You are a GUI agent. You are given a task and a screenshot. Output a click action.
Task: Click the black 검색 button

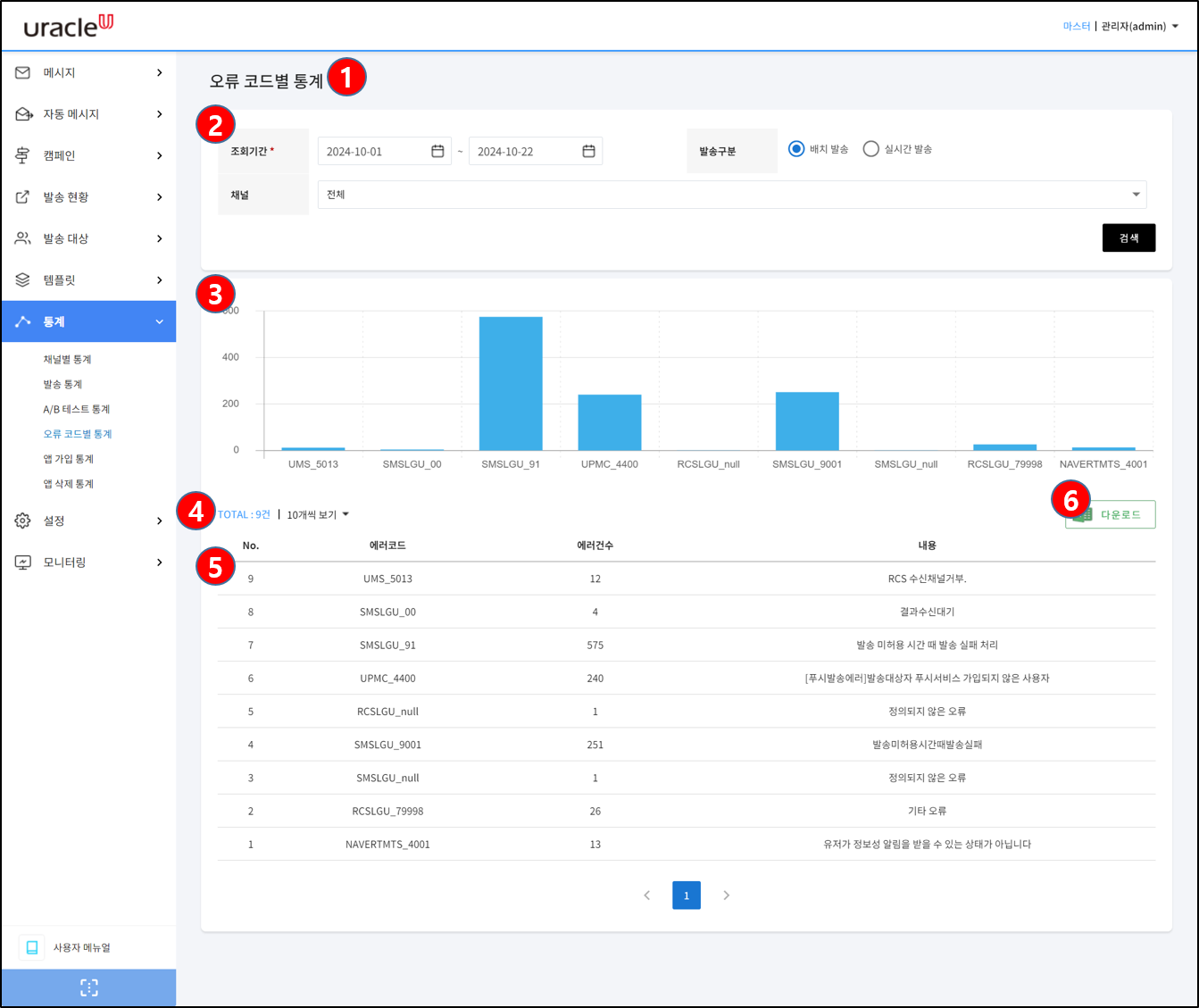[1129, 238]
